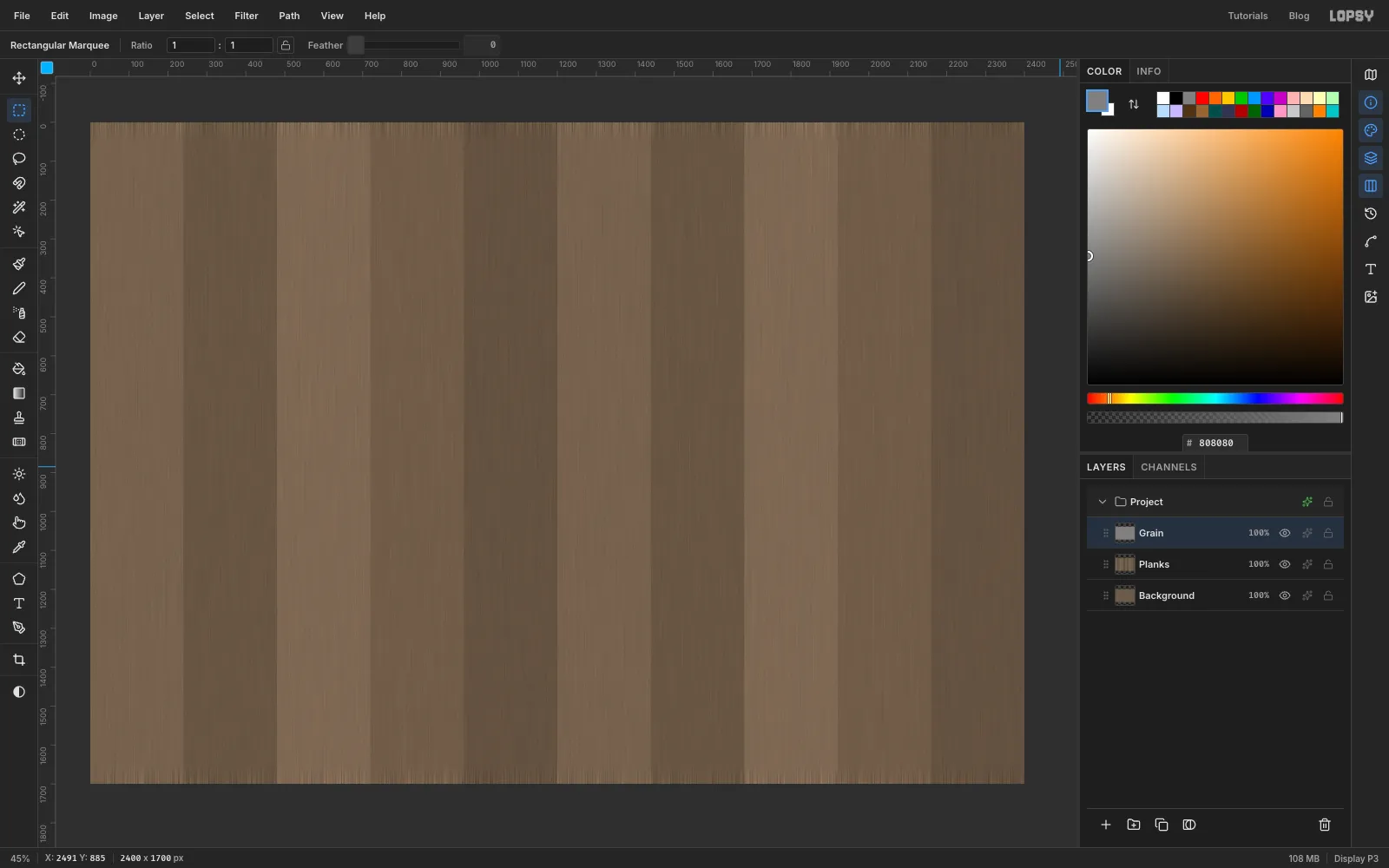Pick the red color swatch
This screenshot has width=1389, height=868.
point(1202,98)
